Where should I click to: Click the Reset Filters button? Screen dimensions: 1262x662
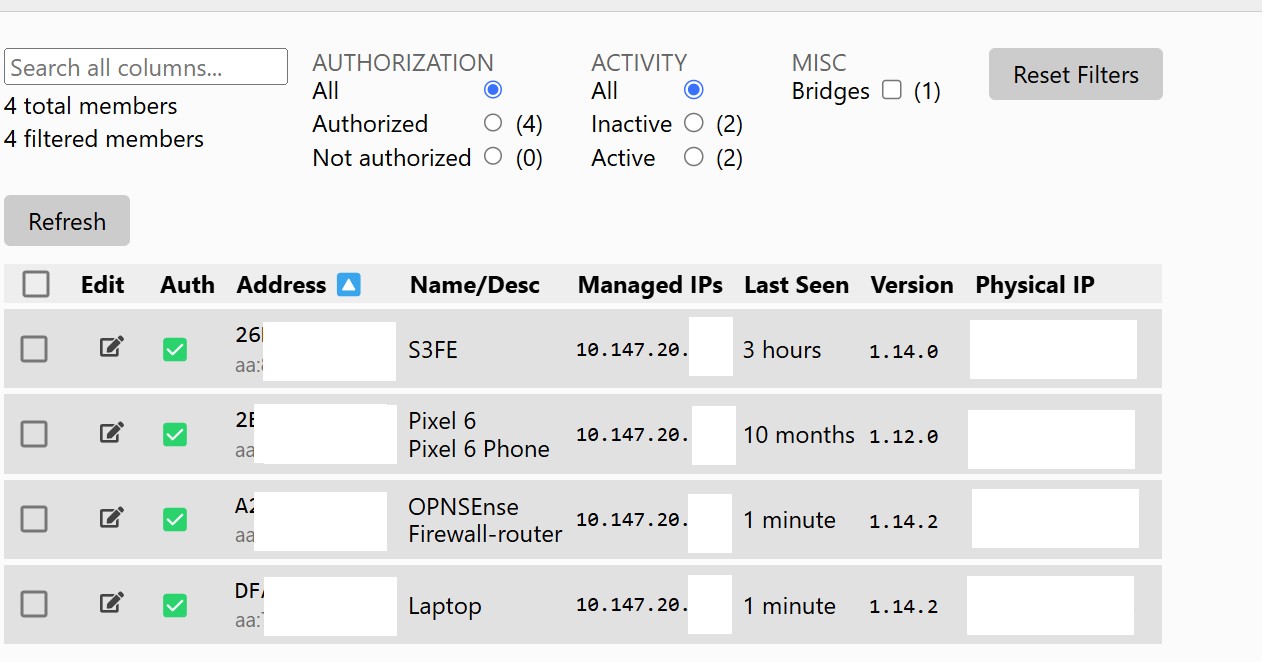tap(1075, 75)
